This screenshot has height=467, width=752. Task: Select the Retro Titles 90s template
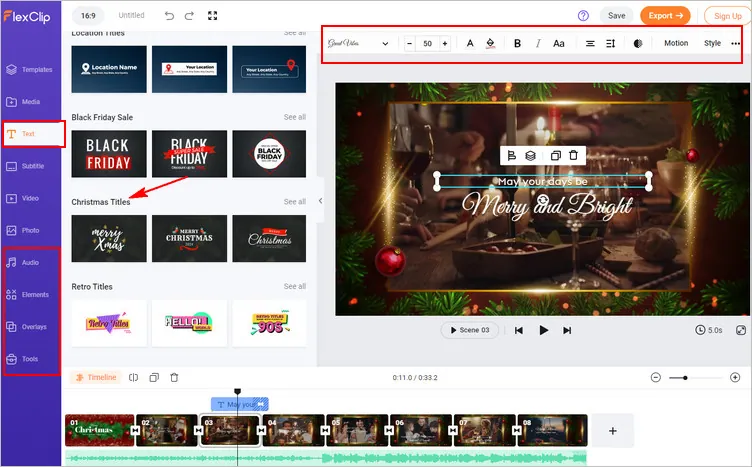269,323
